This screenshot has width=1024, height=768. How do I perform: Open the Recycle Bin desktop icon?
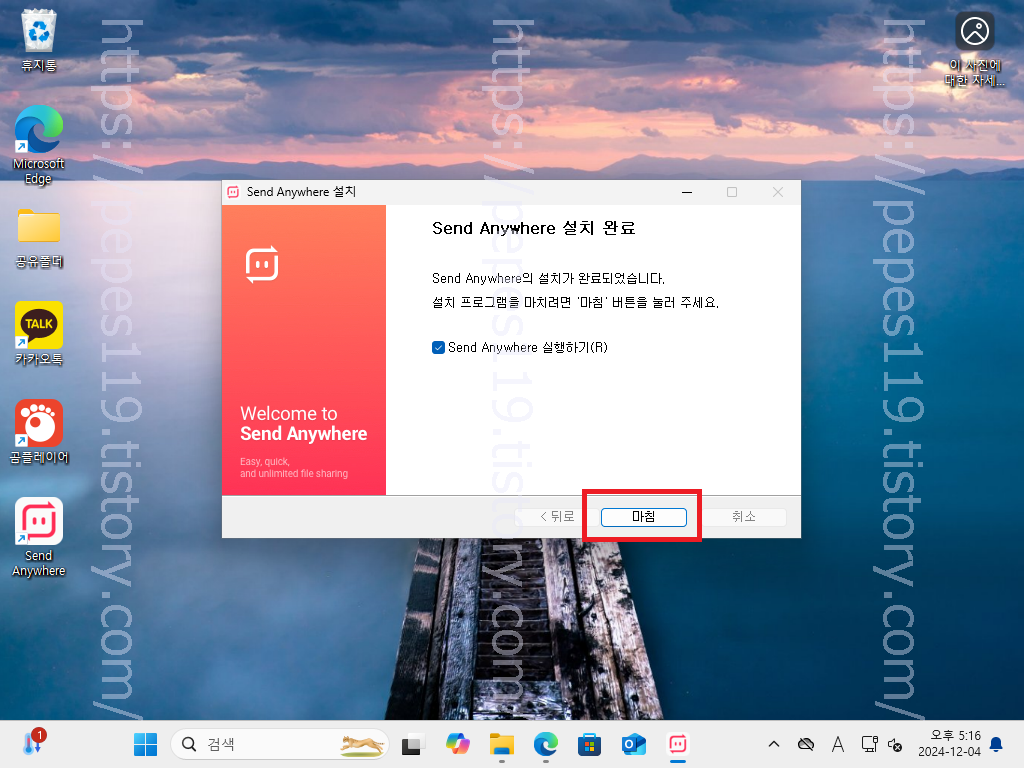tap(39, 41)
